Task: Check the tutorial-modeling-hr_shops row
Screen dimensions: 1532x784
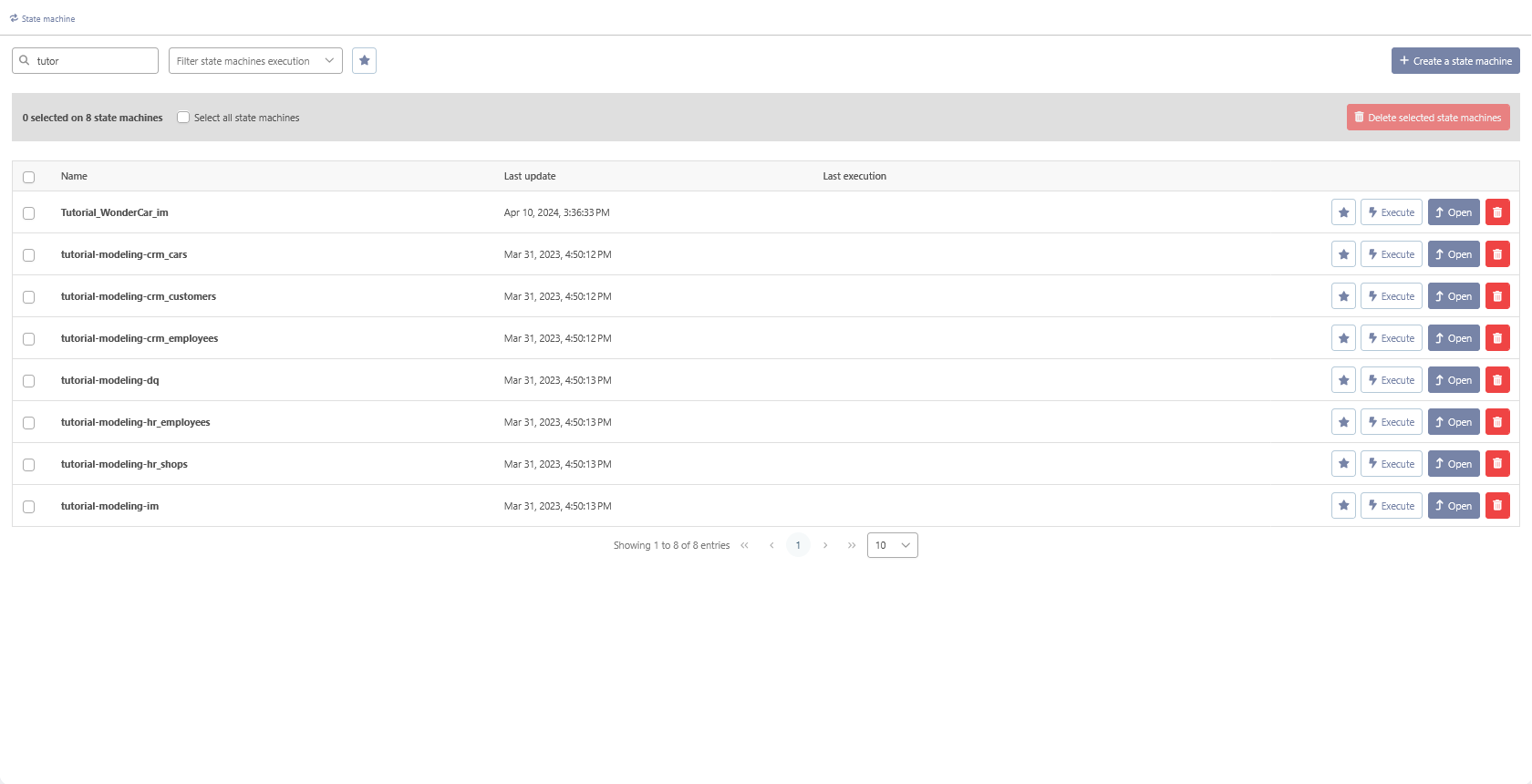Action: click(x=28, y=465)
